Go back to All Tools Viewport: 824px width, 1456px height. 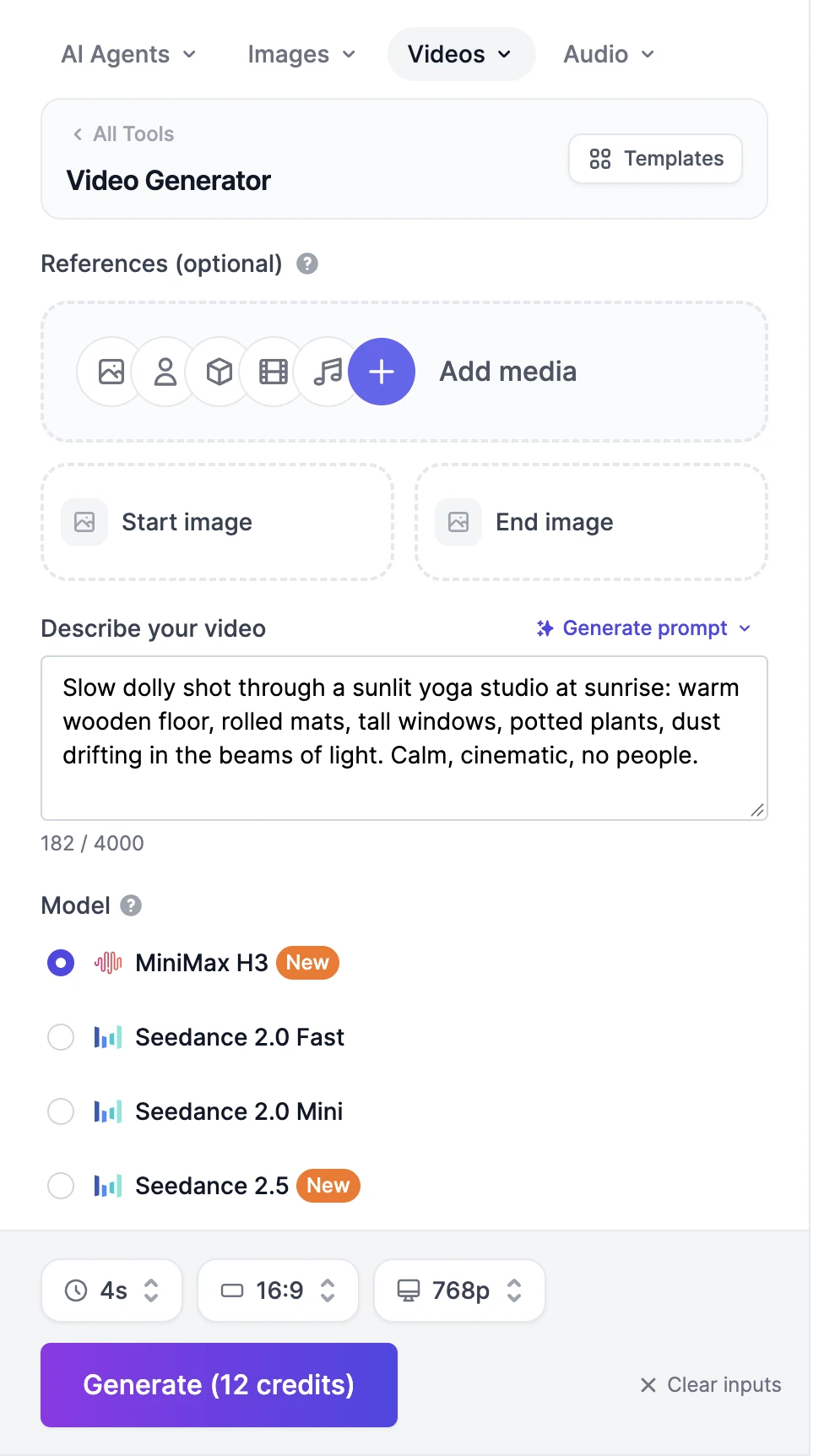(x=123, y=134)
